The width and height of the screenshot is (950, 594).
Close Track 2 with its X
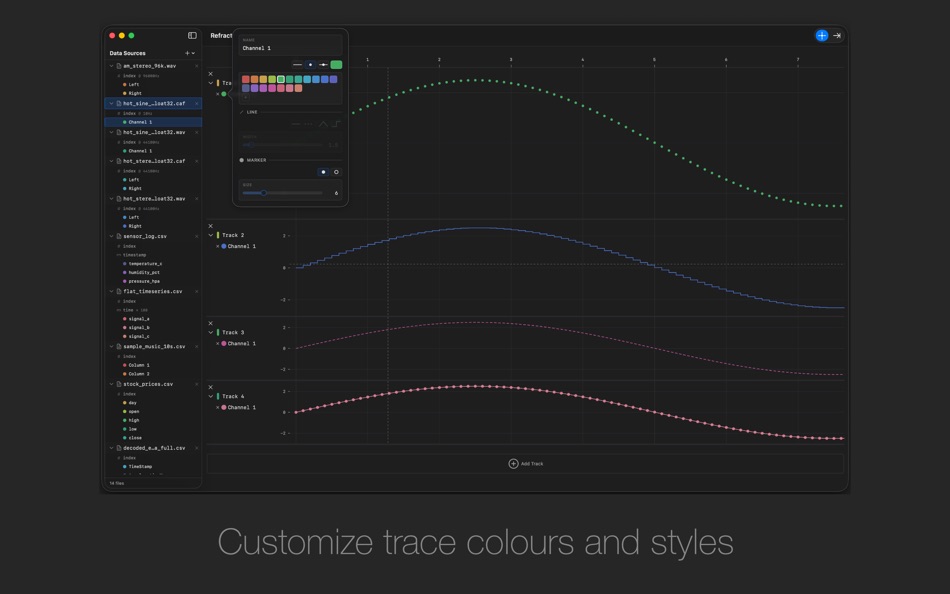point(211,226)
